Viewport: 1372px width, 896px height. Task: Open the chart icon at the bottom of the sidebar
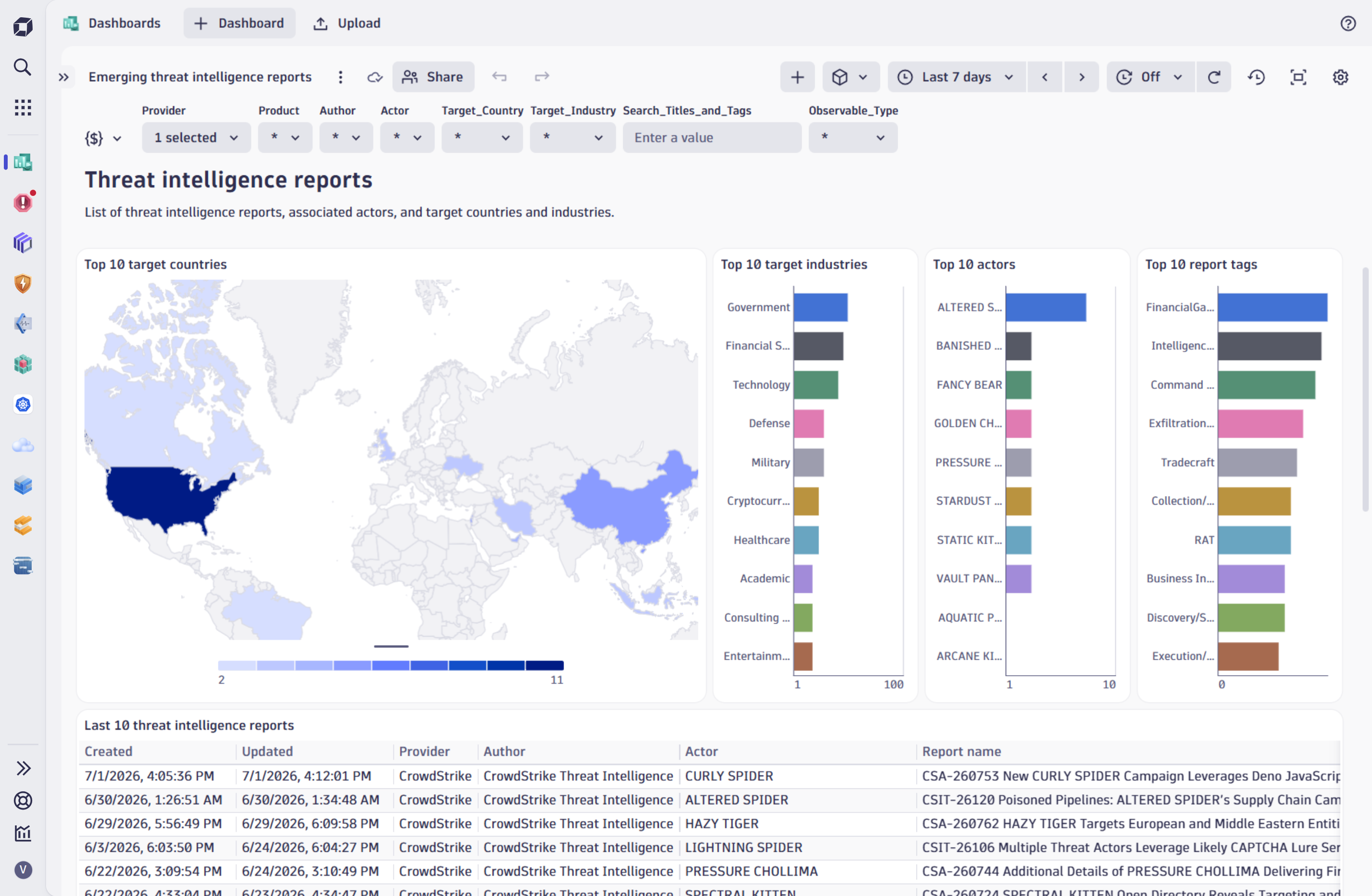coord(23,833)
